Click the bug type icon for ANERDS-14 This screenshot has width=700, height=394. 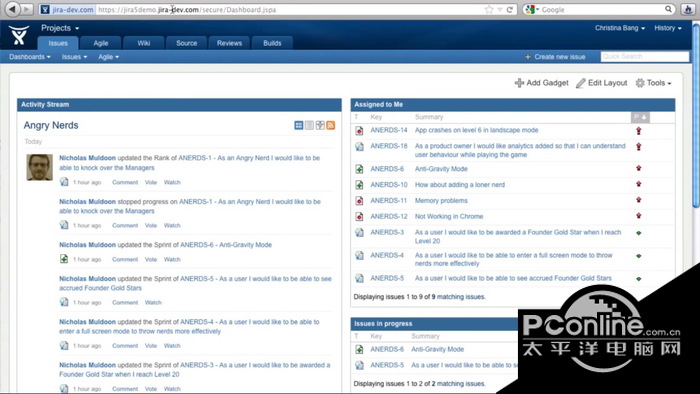[359, 131]
